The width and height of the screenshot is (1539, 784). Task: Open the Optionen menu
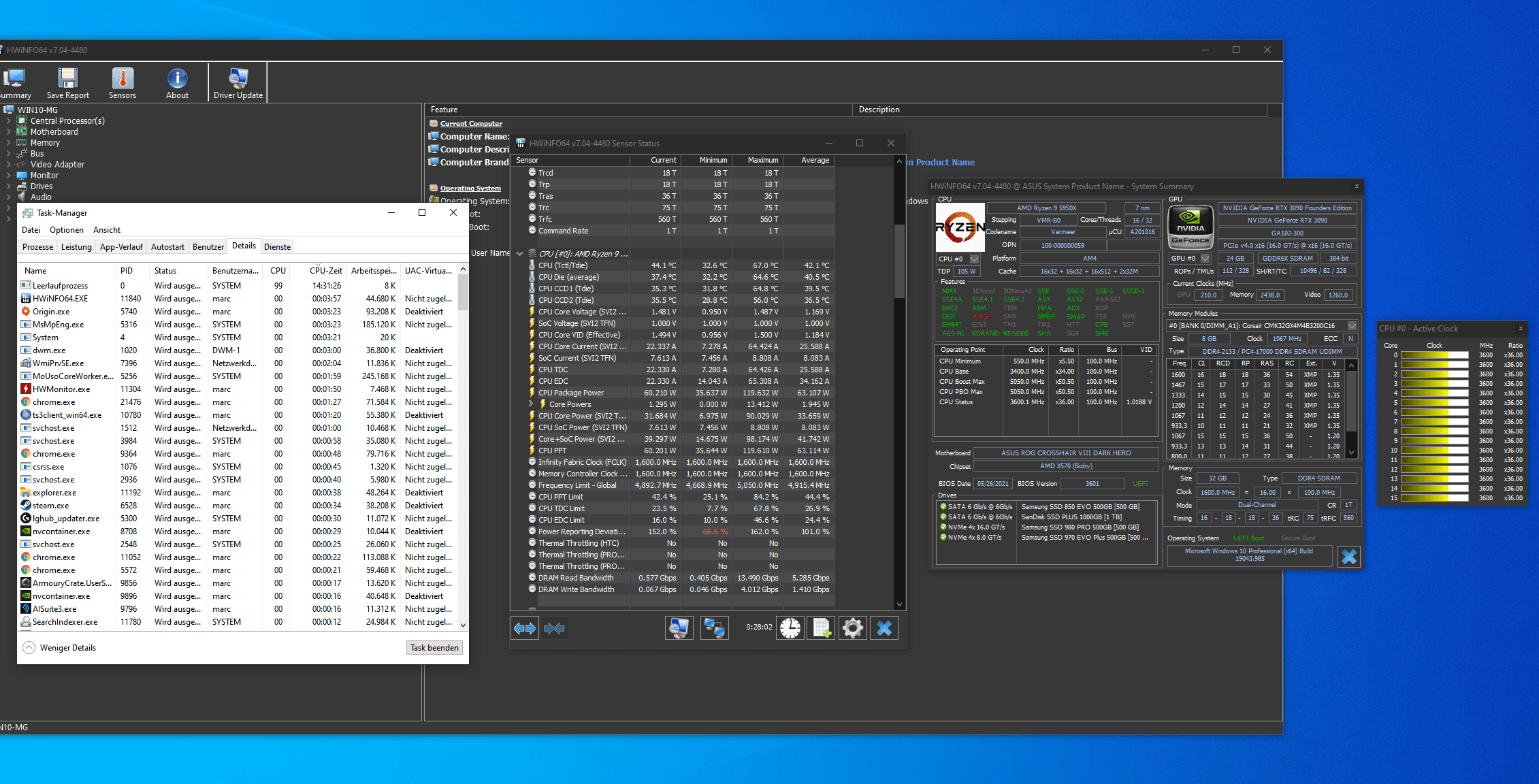click(x=67, y=230)
